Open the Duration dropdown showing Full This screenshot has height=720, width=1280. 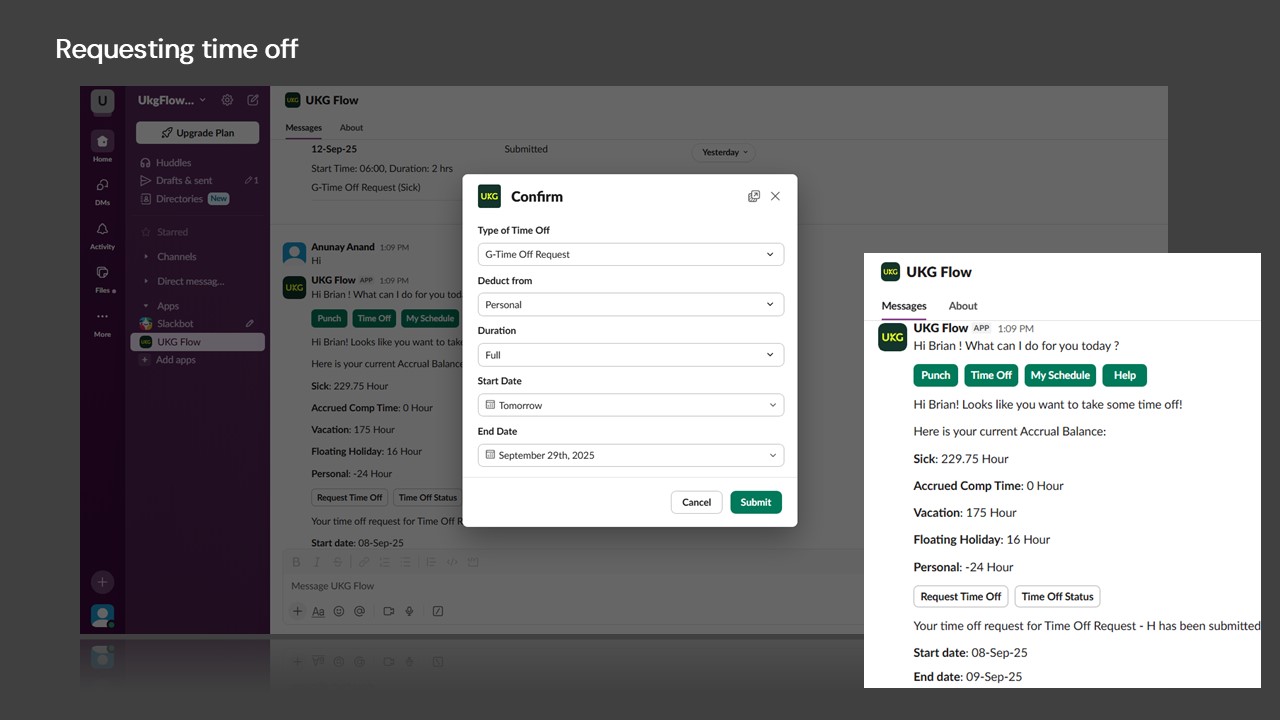tap(630, 355)
